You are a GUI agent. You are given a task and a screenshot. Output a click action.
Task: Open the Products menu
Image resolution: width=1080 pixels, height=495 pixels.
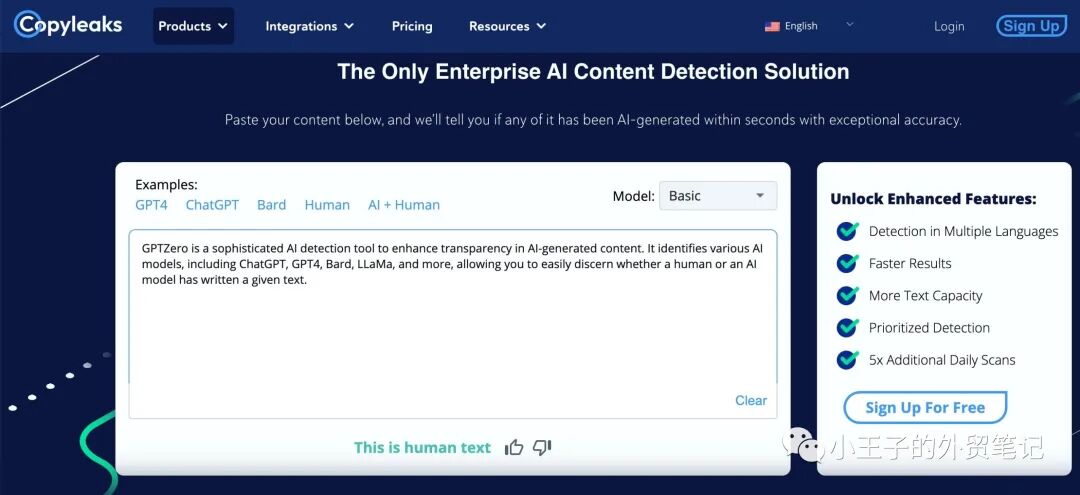click(193, 26)
